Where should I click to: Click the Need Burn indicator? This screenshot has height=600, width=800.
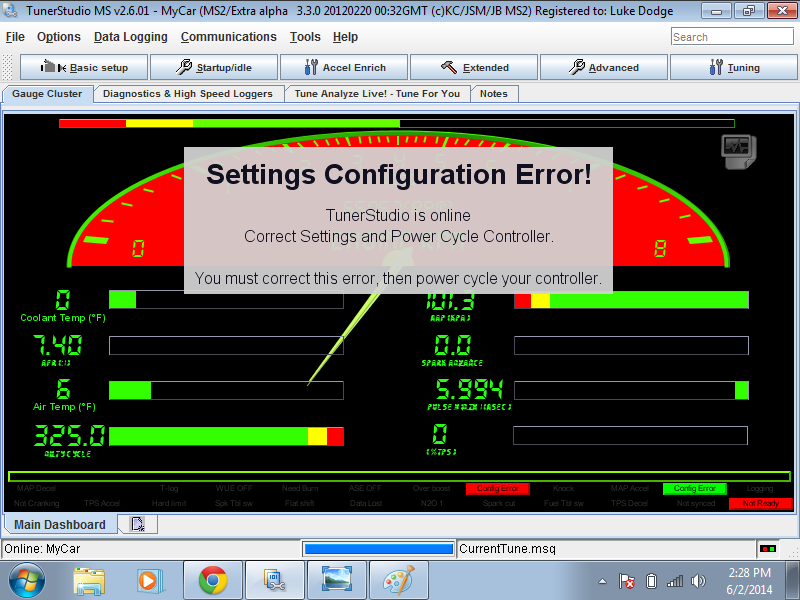(x=300, y=488)
